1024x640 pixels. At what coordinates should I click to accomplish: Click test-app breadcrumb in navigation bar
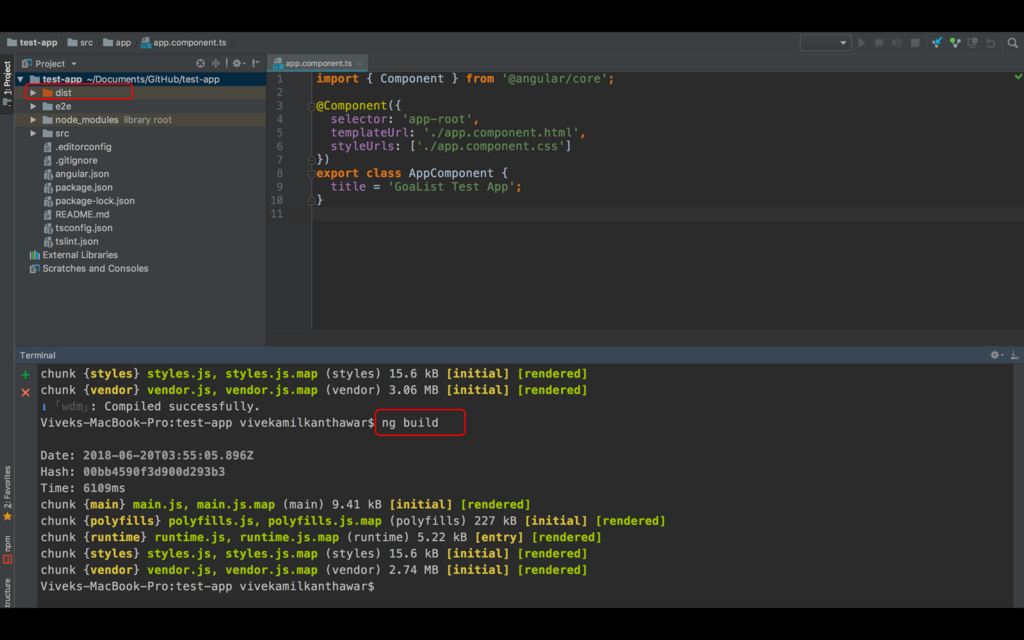(32, 42)
